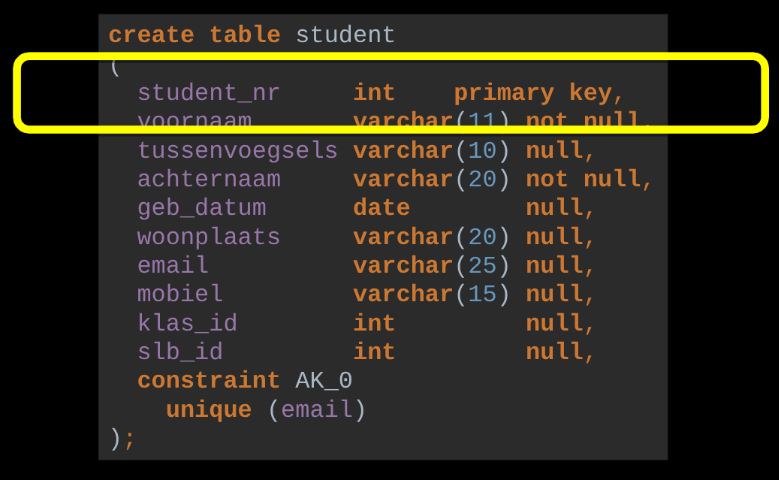The width and height of the screenshot is (779, 480).
Task: Select the 'date' data type
Action: [x=381, y=208]
